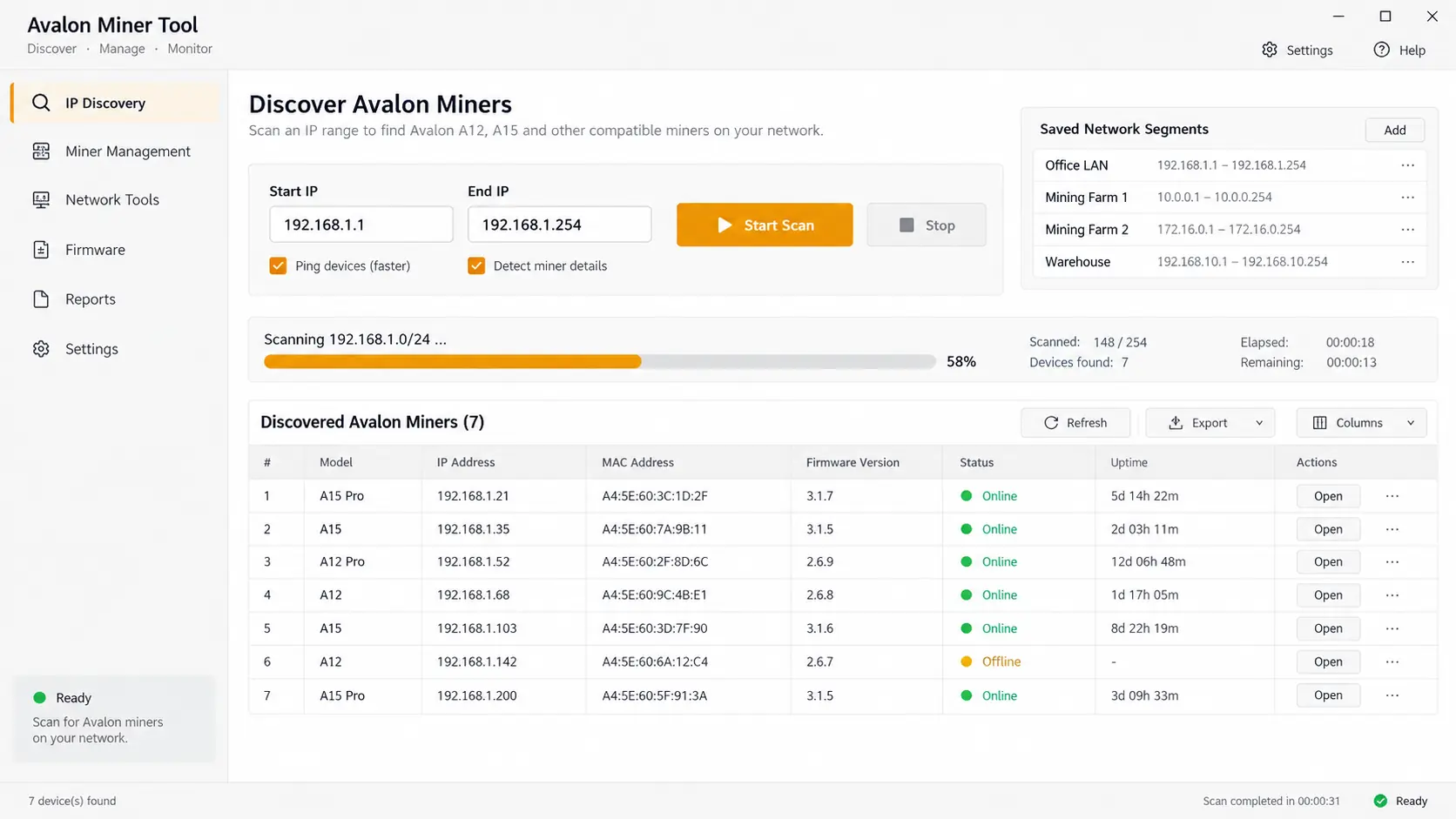Click the Refresh circular arrow icon

click(1051, 423)
